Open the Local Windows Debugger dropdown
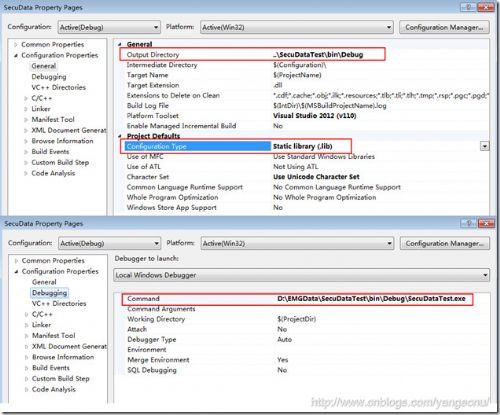The image size is (500, 415). point(301,275)
